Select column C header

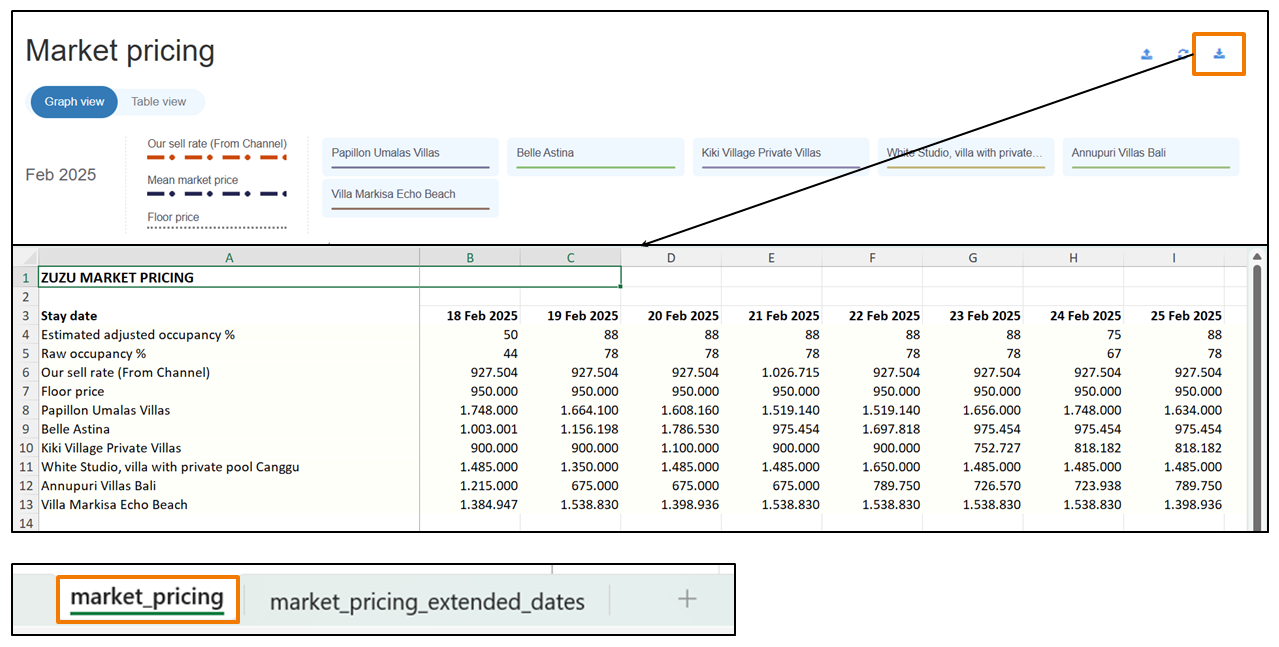[x=571, y=257]
